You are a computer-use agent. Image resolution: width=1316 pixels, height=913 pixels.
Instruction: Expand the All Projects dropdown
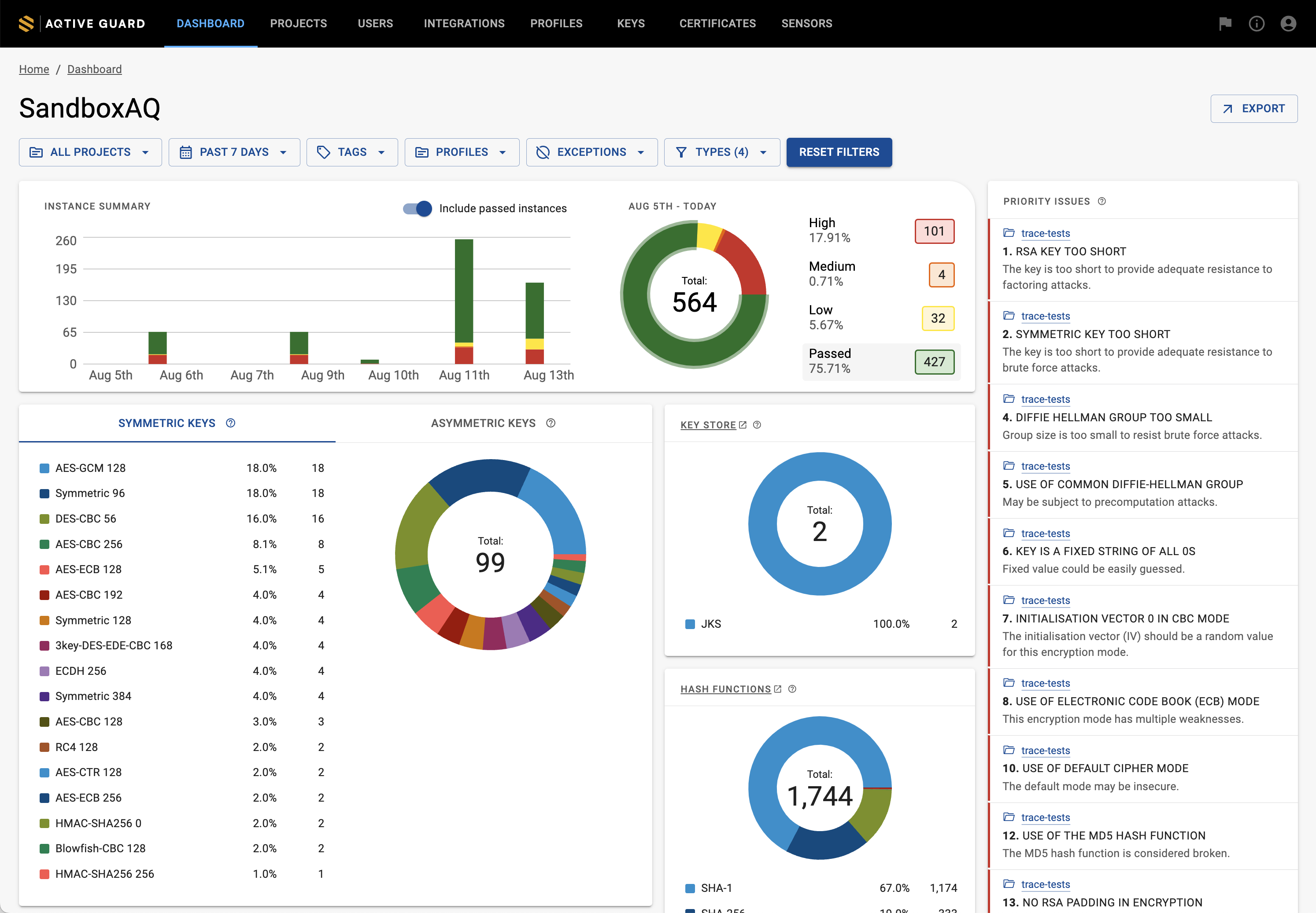click(90, 152)
